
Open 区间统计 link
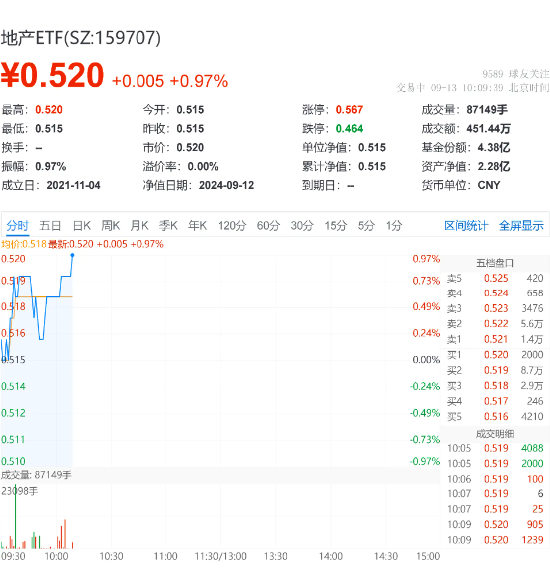466,225
